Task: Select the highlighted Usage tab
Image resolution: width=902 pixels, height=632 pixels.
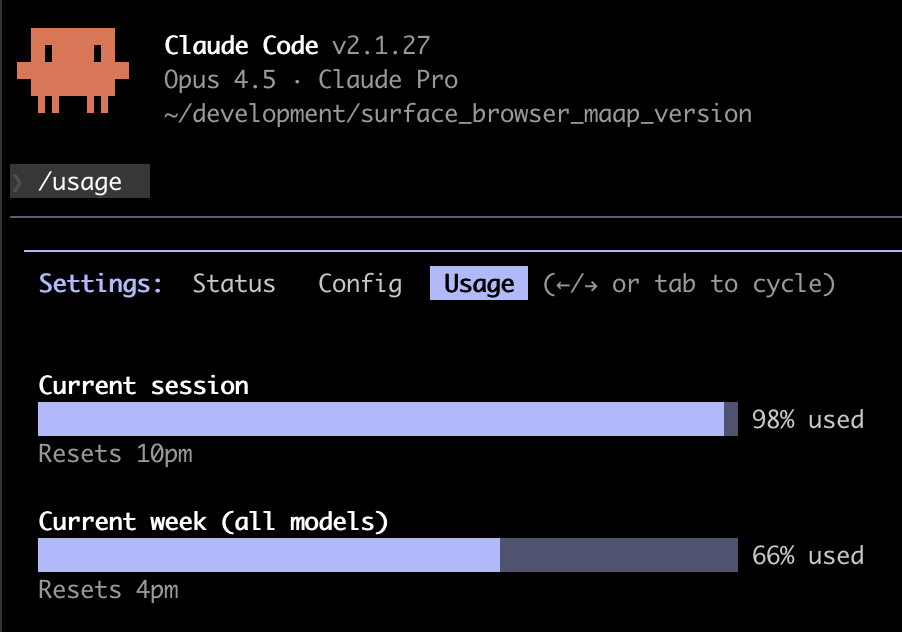Action: [479, 284]
